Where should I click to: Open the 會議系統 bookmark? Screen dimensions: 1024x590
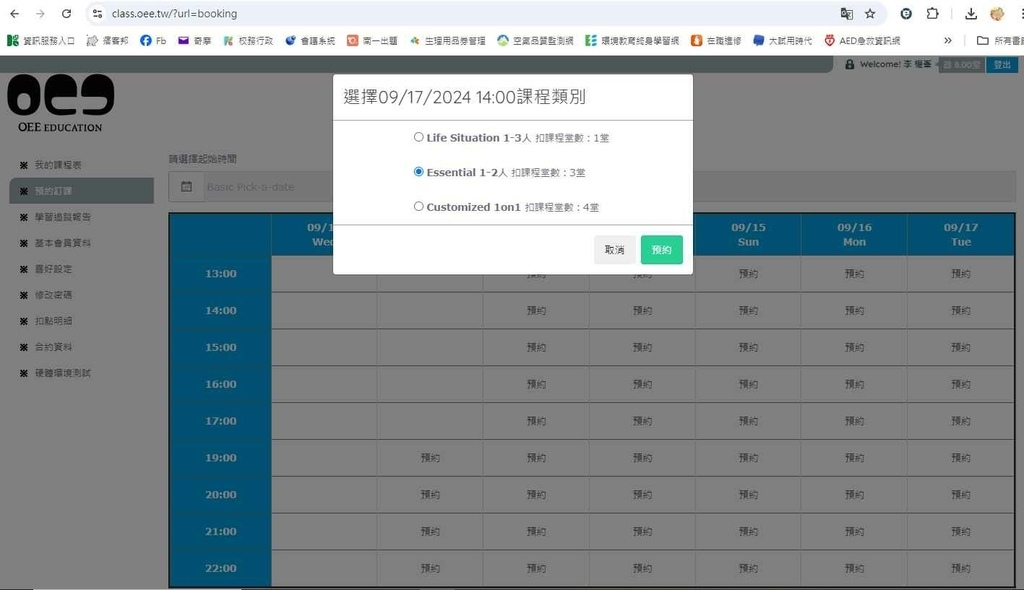click(310, 41)
